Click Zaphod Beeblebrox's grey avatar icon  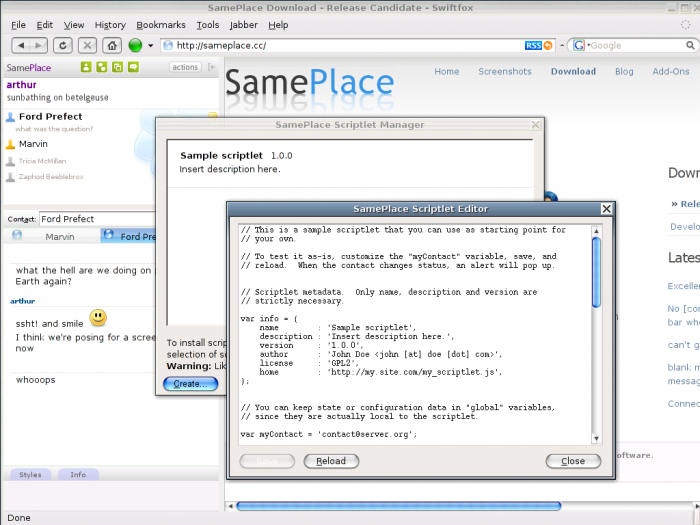point(10,177)
